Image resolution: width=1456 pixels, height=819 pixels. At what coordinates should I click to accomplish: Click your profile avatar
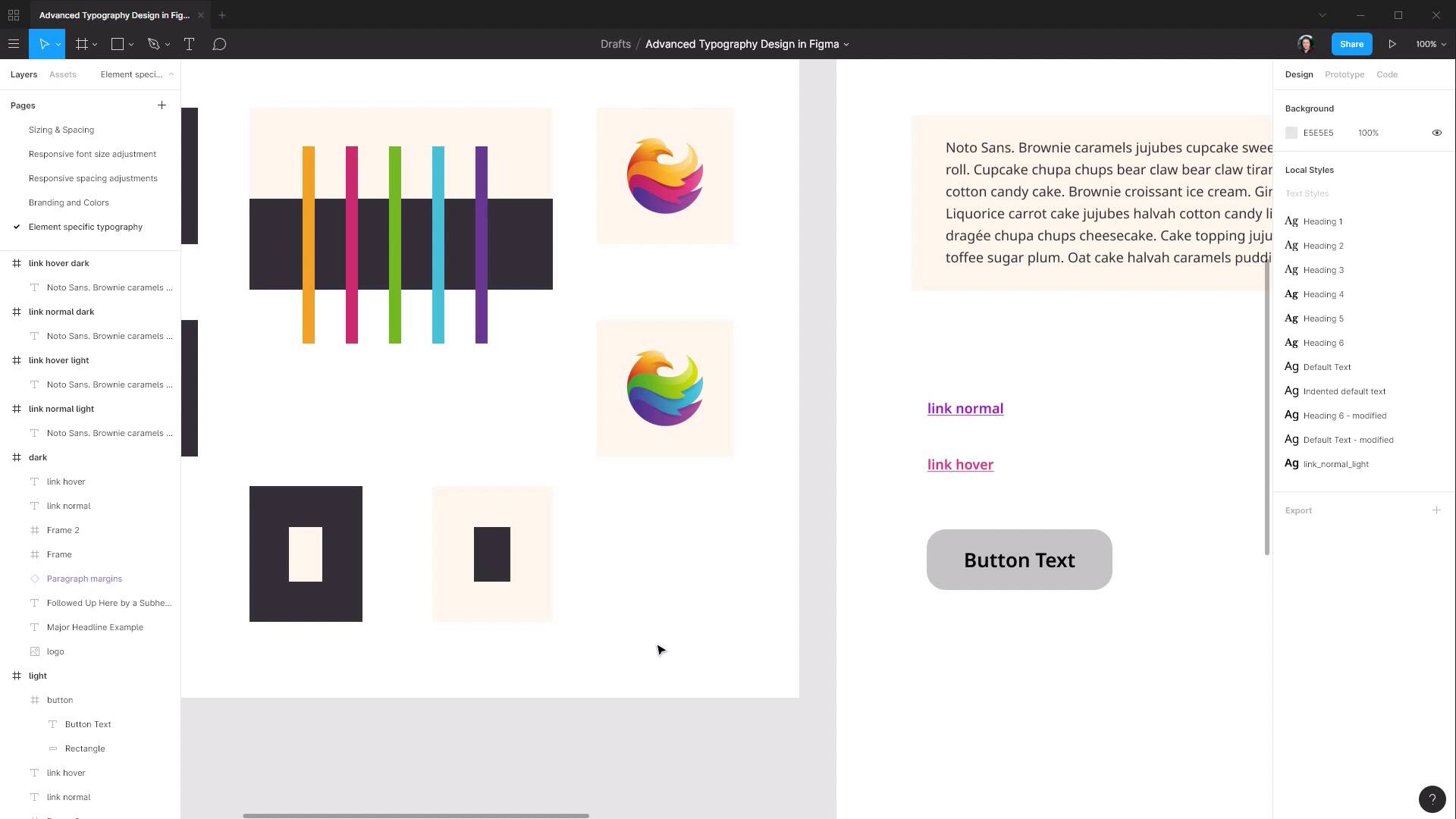[1306, 44]
